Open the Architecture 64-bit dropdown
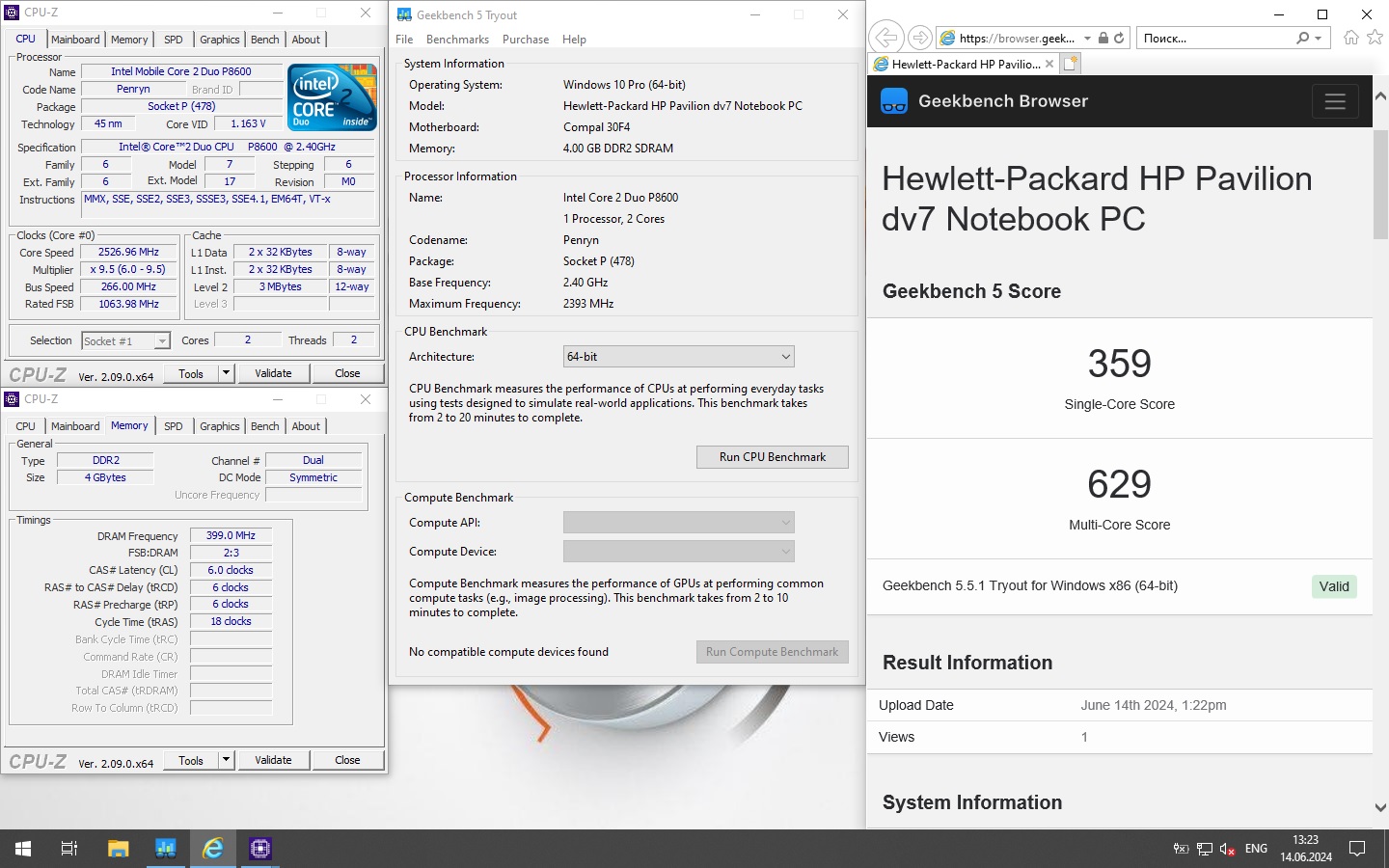This screenshot has height=868, width=1389. tap(679, 357)
